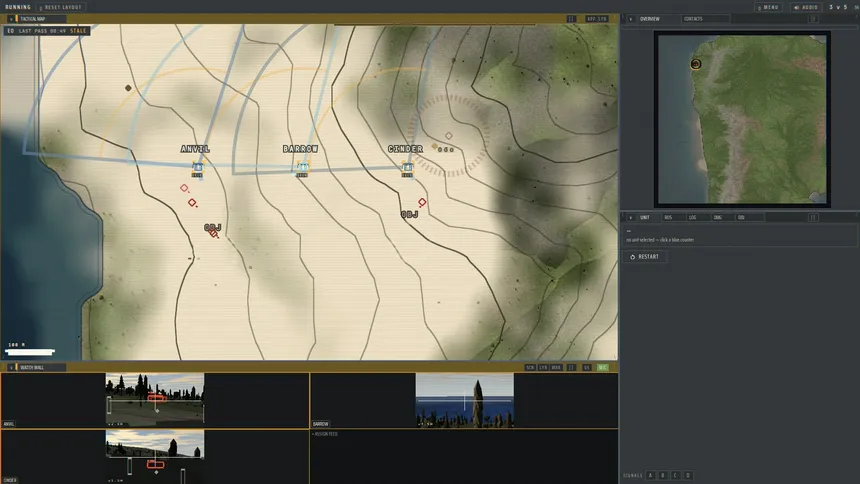
Task: Click the bars icon in the Watch Wall header
Action: pyautogui.click(x=571, y=367)
